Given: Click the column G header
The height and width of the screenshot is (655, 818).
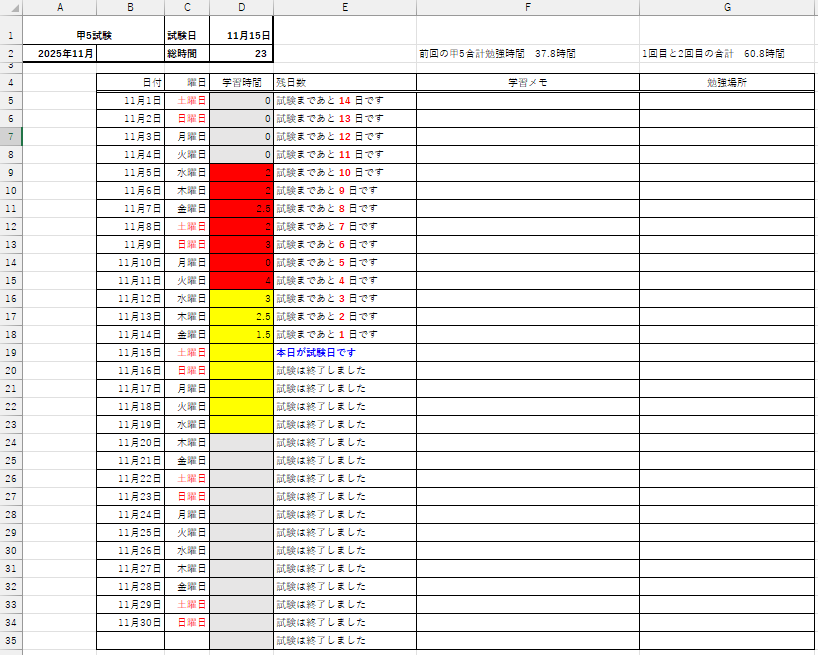Looking at the screenshot, I should [727, 7].
